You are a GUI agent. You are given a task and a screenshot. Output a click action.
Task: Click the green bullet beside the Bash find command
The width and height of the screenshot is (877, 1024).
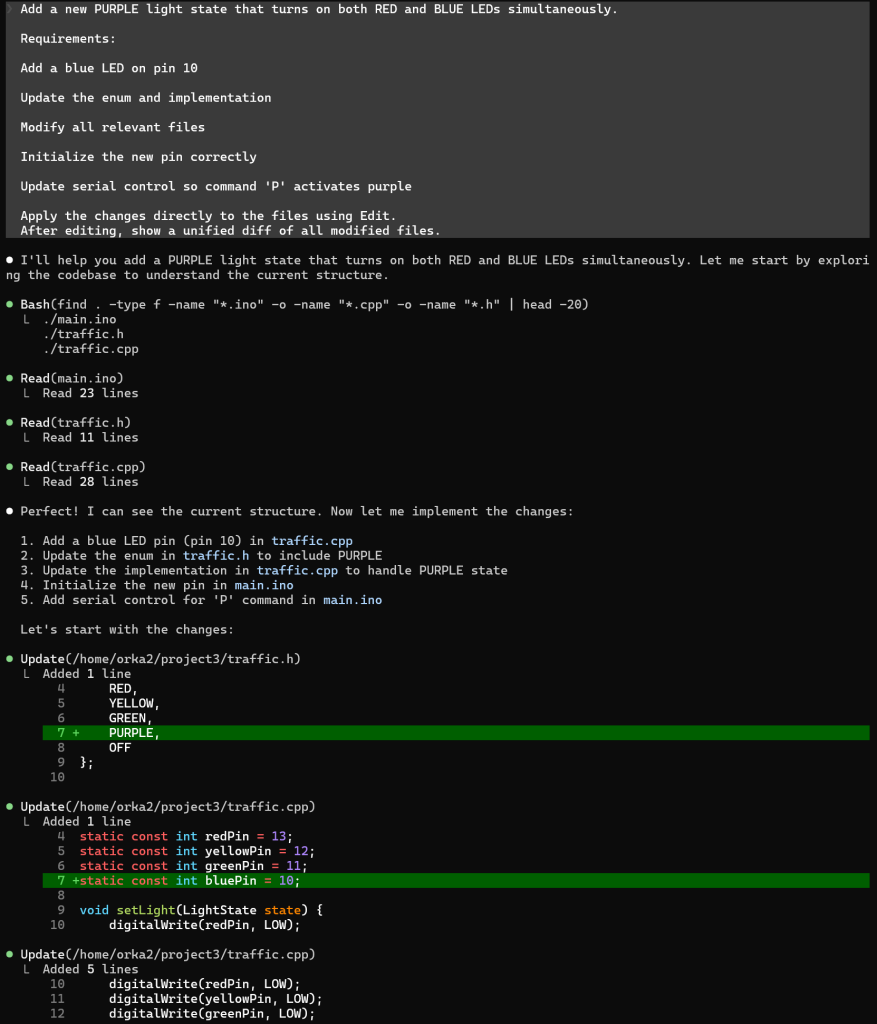coord(9,305)
